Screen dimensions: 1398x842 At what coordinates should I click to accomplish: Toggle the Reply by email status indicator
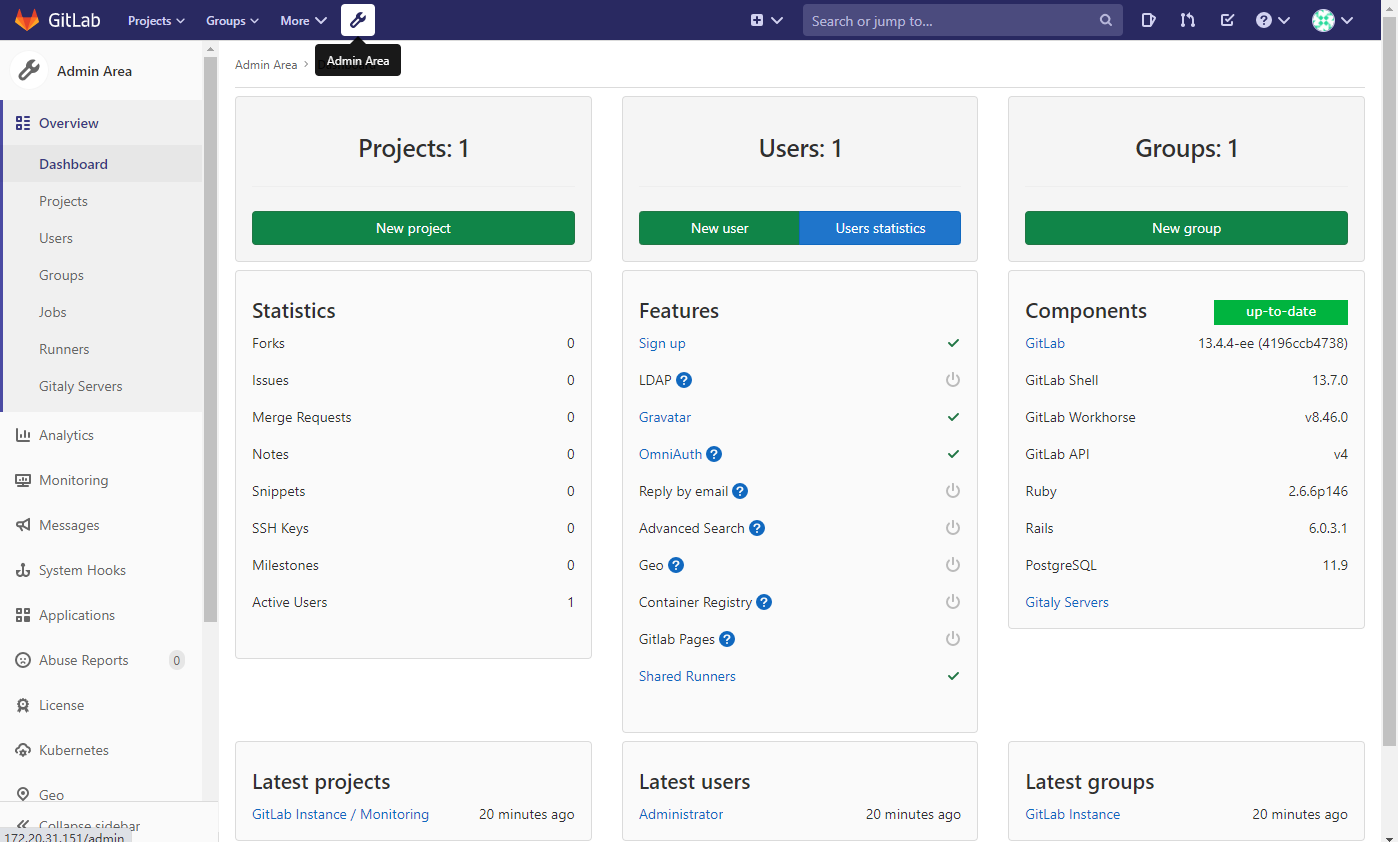click(952, 491)
